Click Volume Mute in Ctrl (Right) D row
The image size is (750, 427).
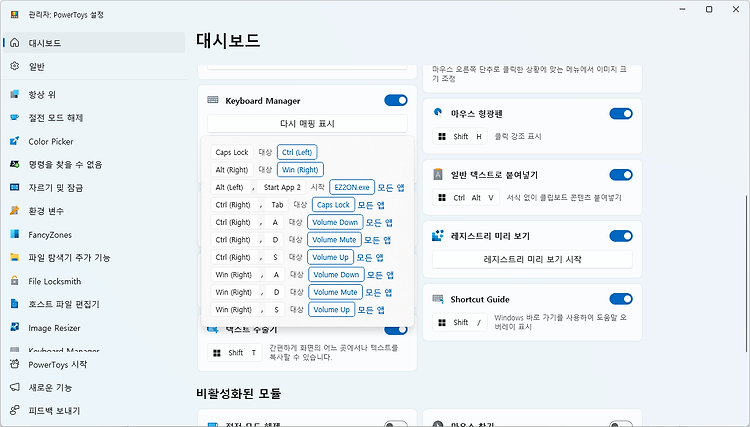click(335, 240)
